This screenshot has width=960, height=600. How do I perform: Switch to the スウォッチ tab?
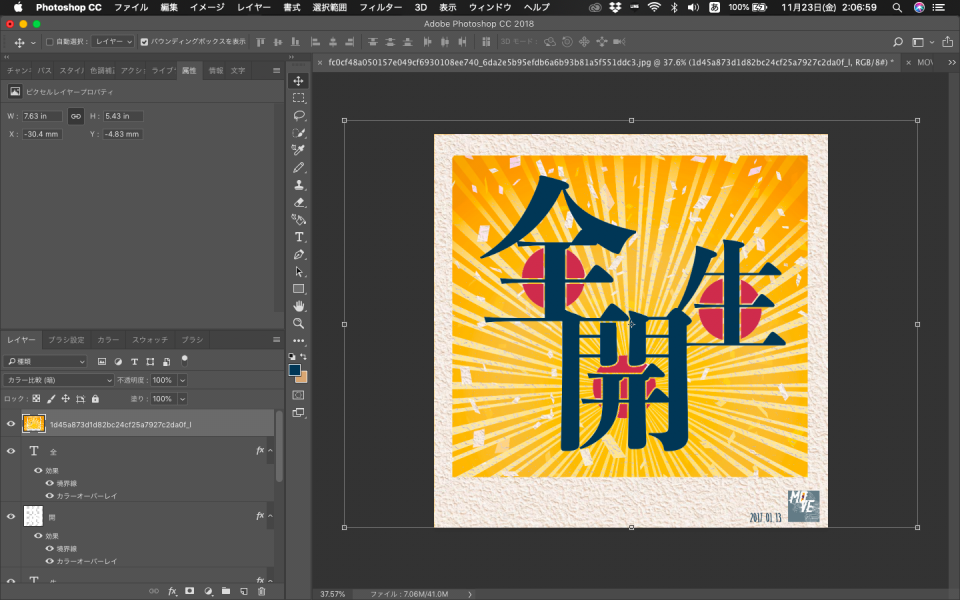coord(150,340)
